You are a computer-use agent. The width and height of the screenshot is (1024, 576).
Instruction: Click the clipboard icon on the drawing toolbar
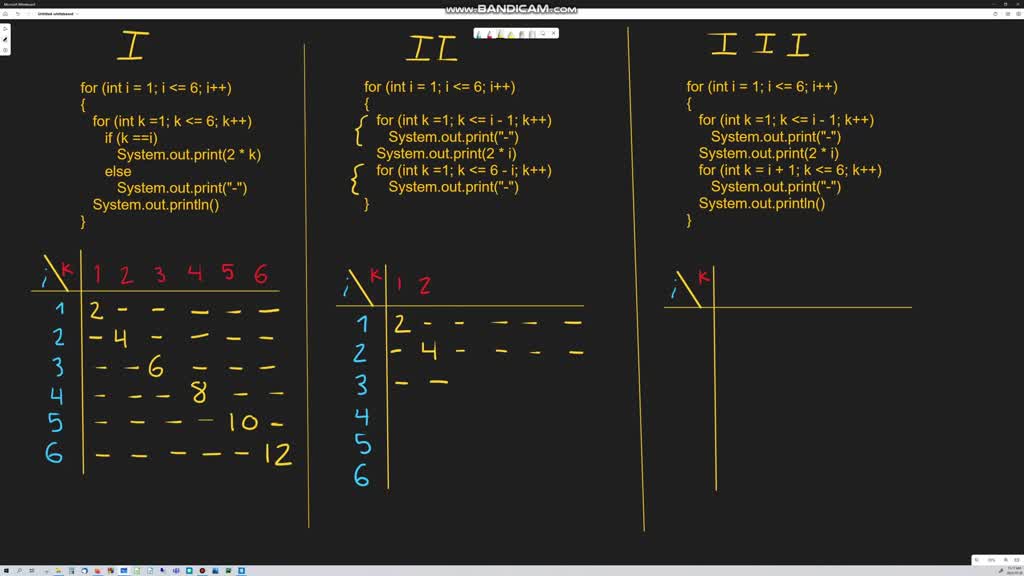tap(532, 33)
